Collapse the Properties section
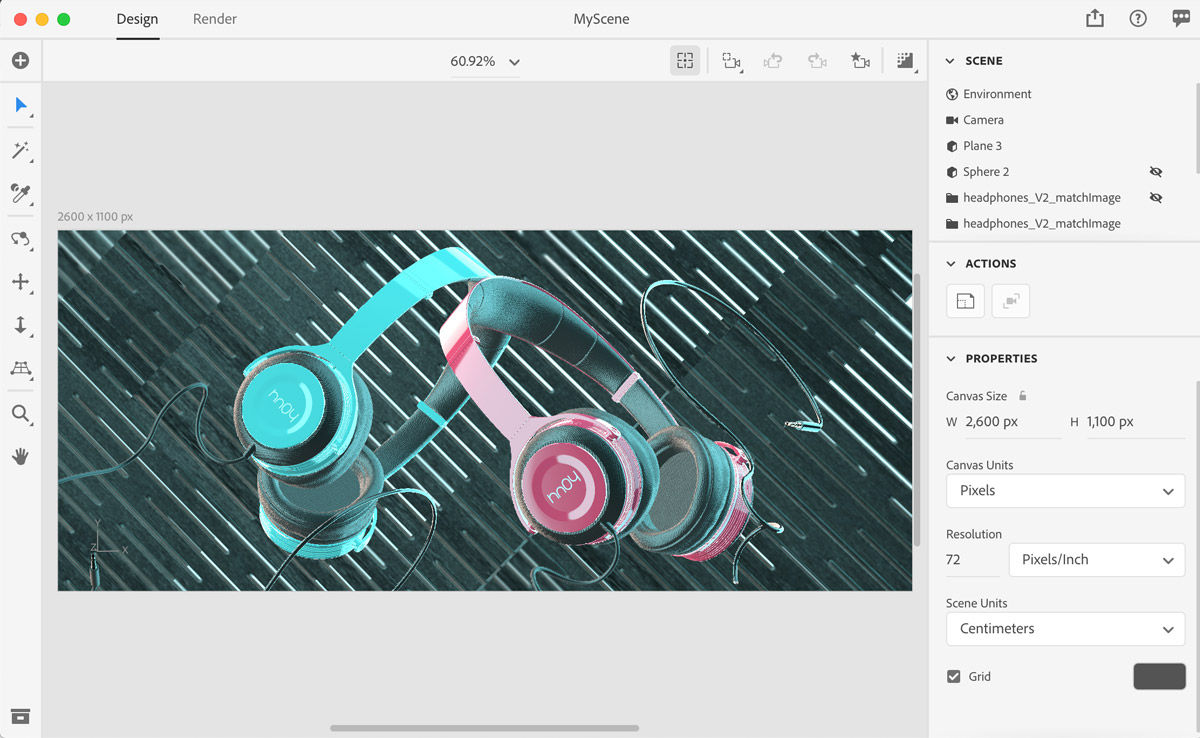Viewport: 1200px width, 738px height. (x=949, y=358)
